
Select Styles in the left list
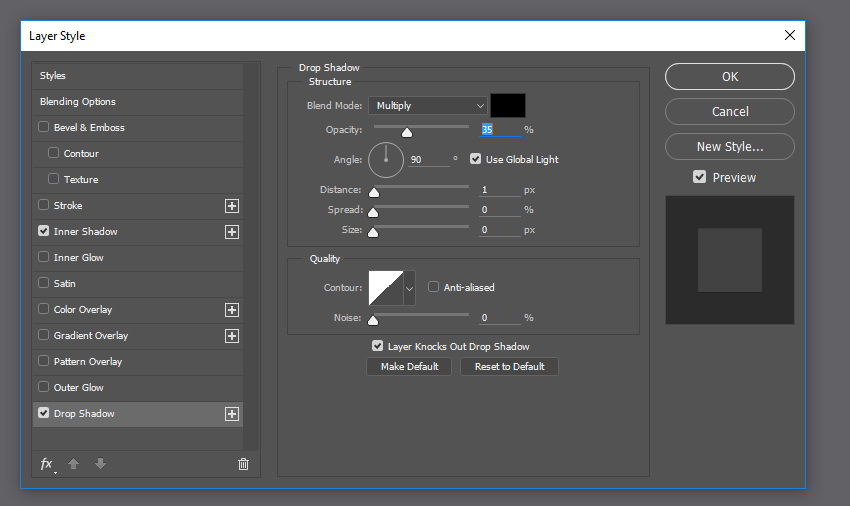(x=138, y=76)
